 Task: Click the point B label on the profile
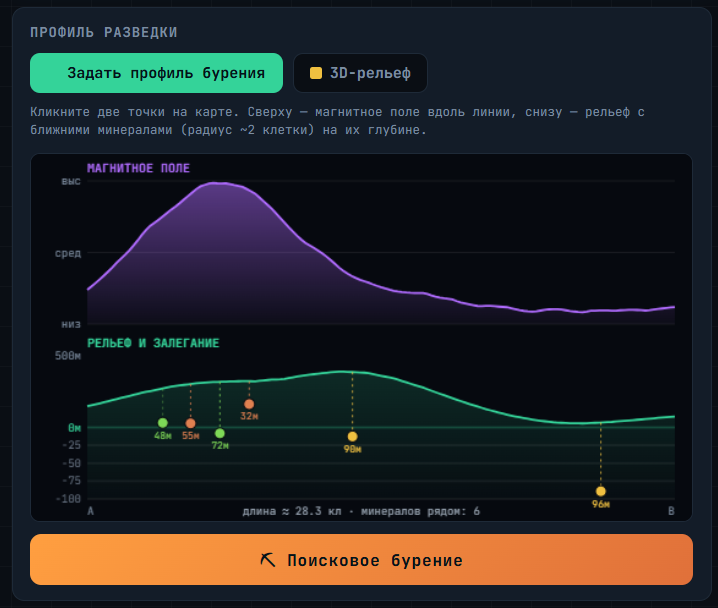click(x=671, y=511)
